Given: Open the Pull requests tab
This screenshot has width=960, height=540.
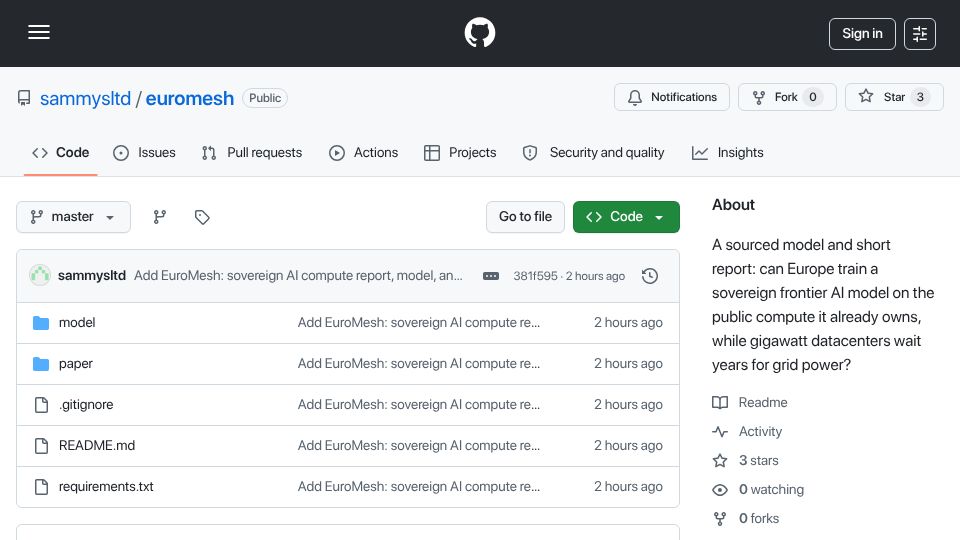Looking at the screenshot, I should pyautogui.click(x=252, y=152).
